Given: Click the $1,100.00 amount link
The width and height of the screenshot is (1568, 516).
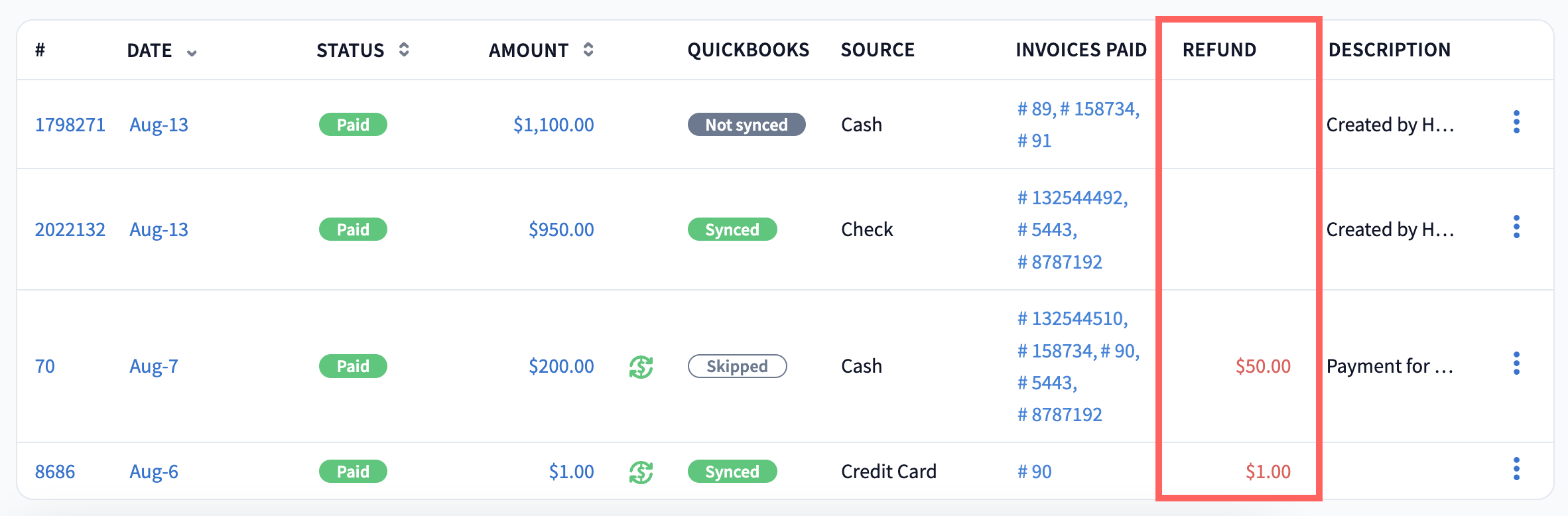Looking at the screenshot, I should pyautogui.click(x=553, y=125).
